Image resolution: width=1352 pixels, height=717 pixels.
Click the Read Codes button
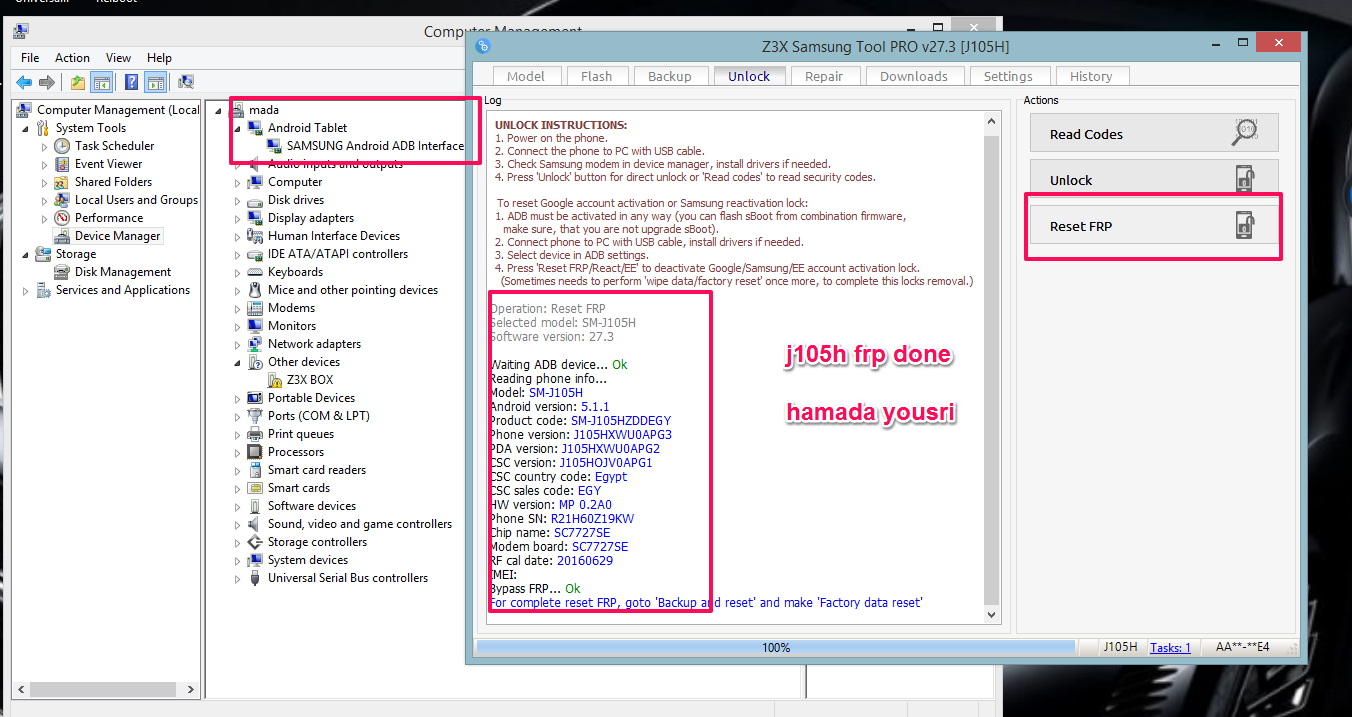[1154, 134]
